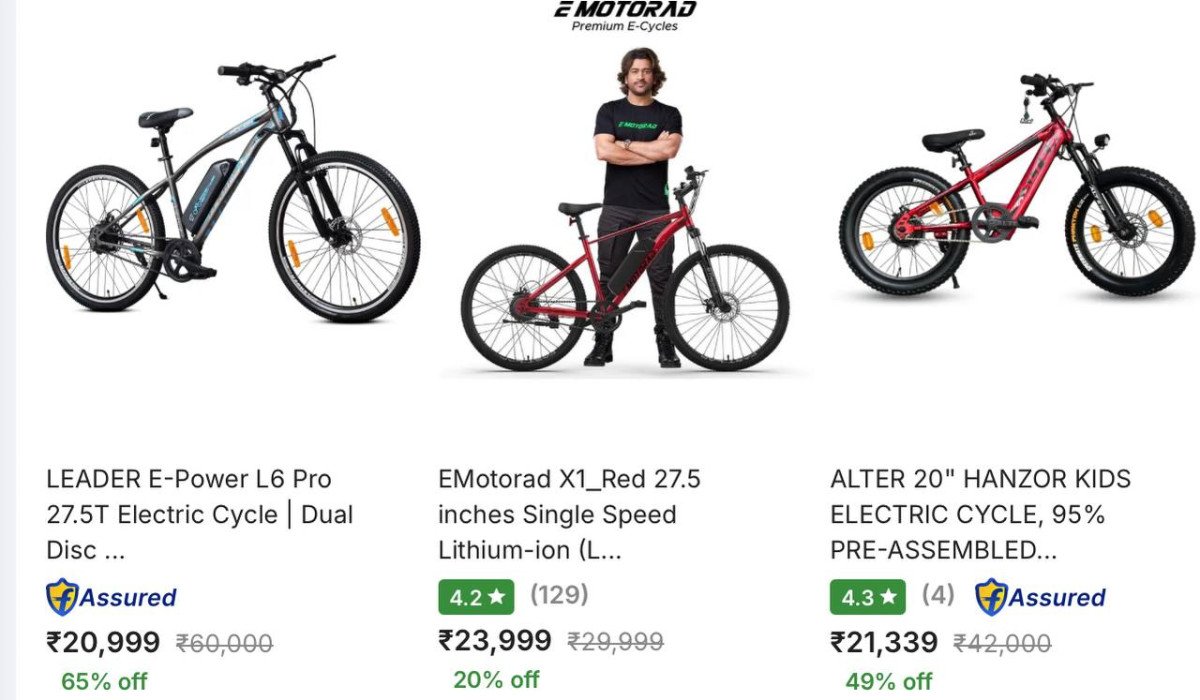Click the ₹23,999 price

coord(495,640)
